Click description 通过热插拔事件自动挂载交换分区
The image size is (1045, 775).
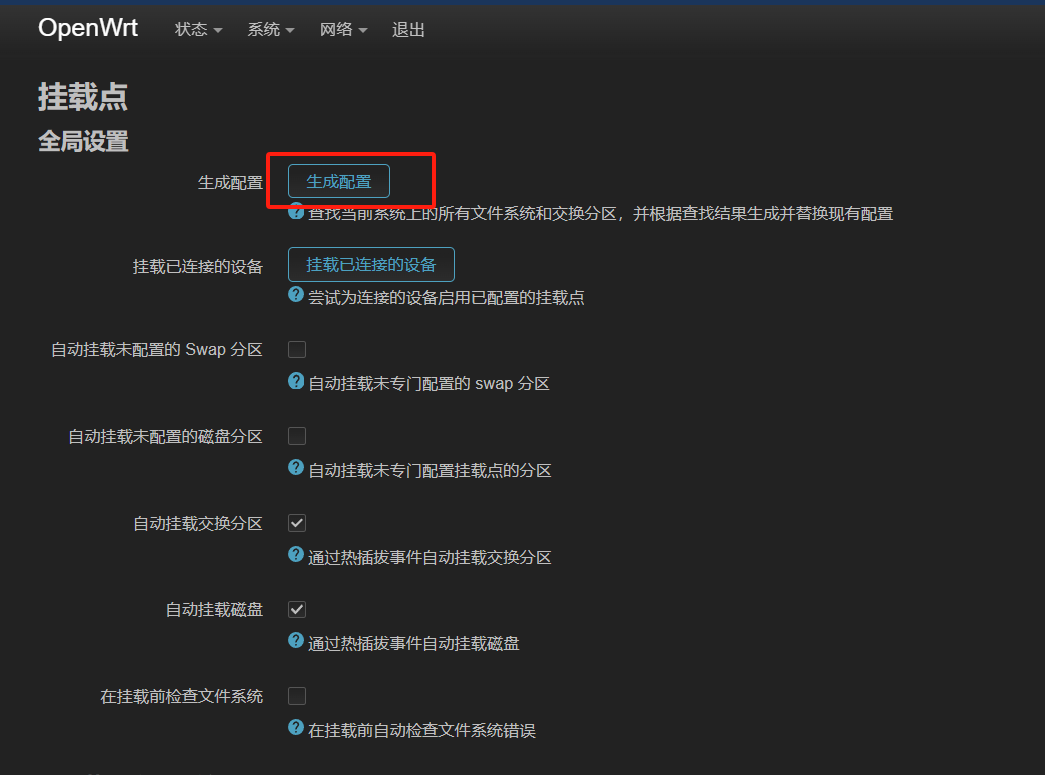coord(430,557)
